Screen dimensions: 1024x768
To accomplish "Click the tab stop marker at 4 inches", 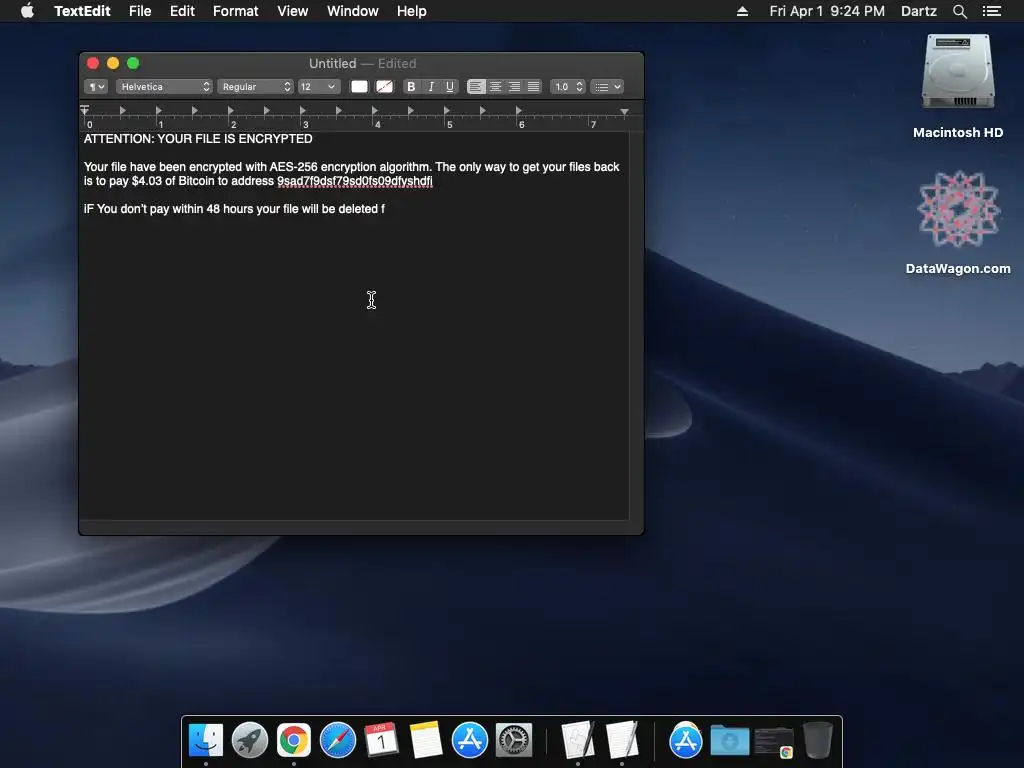I will [x=374, y=110].
